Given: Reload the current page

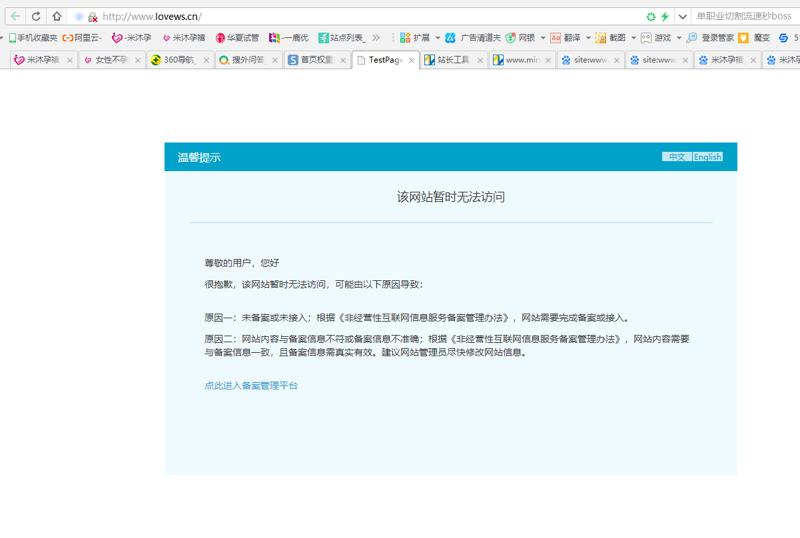Looking at the screenshot, I should coord(36,16).
